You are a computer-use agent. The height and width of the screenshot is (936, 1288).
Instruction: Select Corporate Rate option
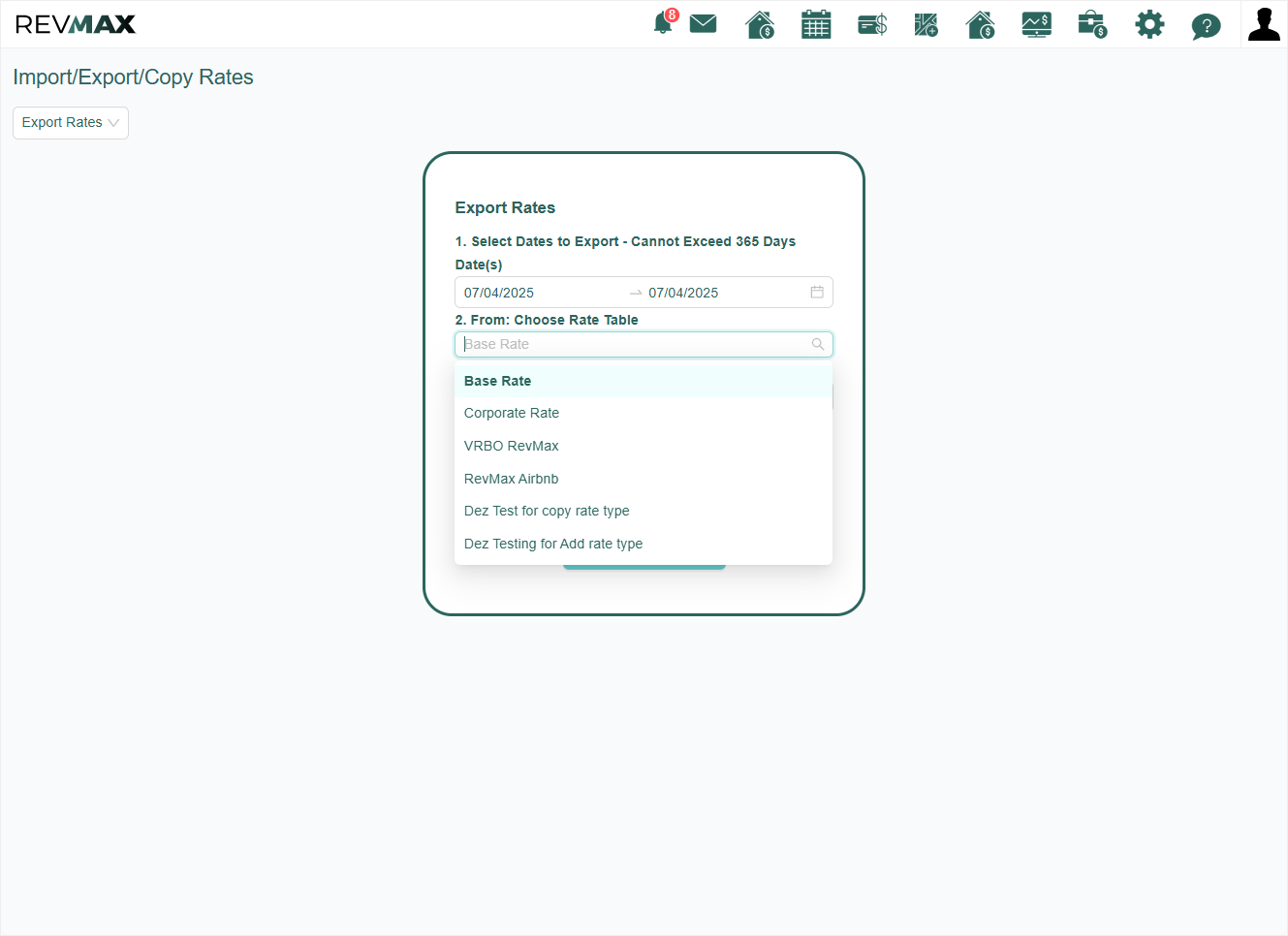pos(644,413)
